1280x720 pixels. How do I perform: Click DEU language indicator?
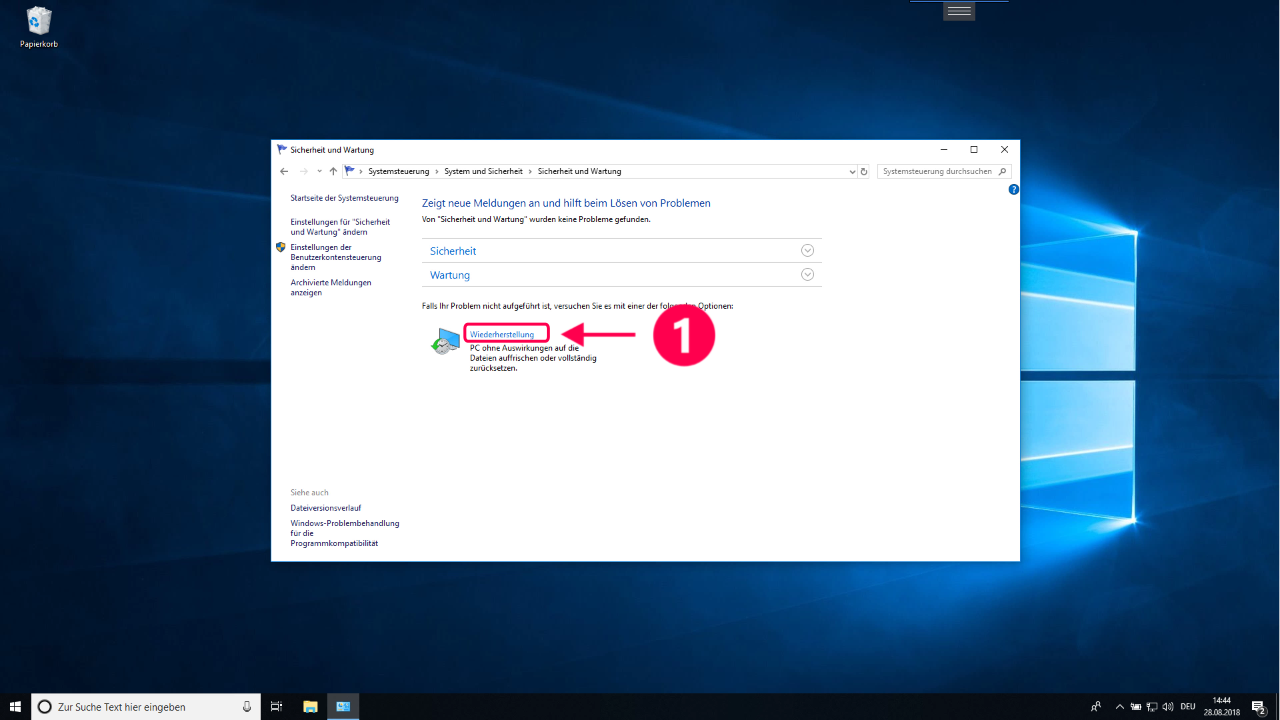pos(1188,706)
